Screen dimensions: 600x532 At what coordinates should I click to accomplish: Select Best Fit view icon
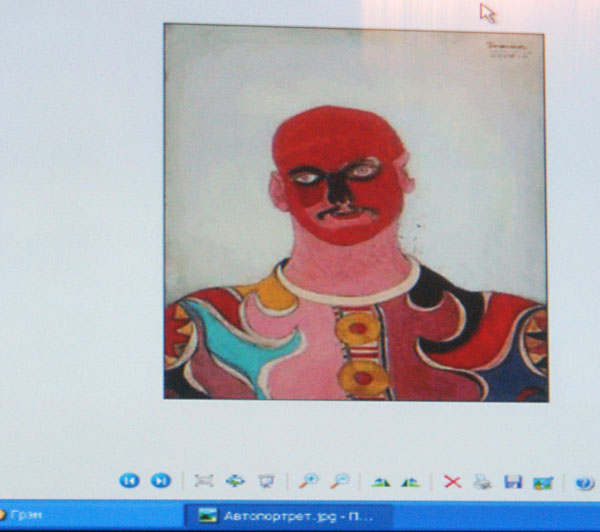(204, 481)
